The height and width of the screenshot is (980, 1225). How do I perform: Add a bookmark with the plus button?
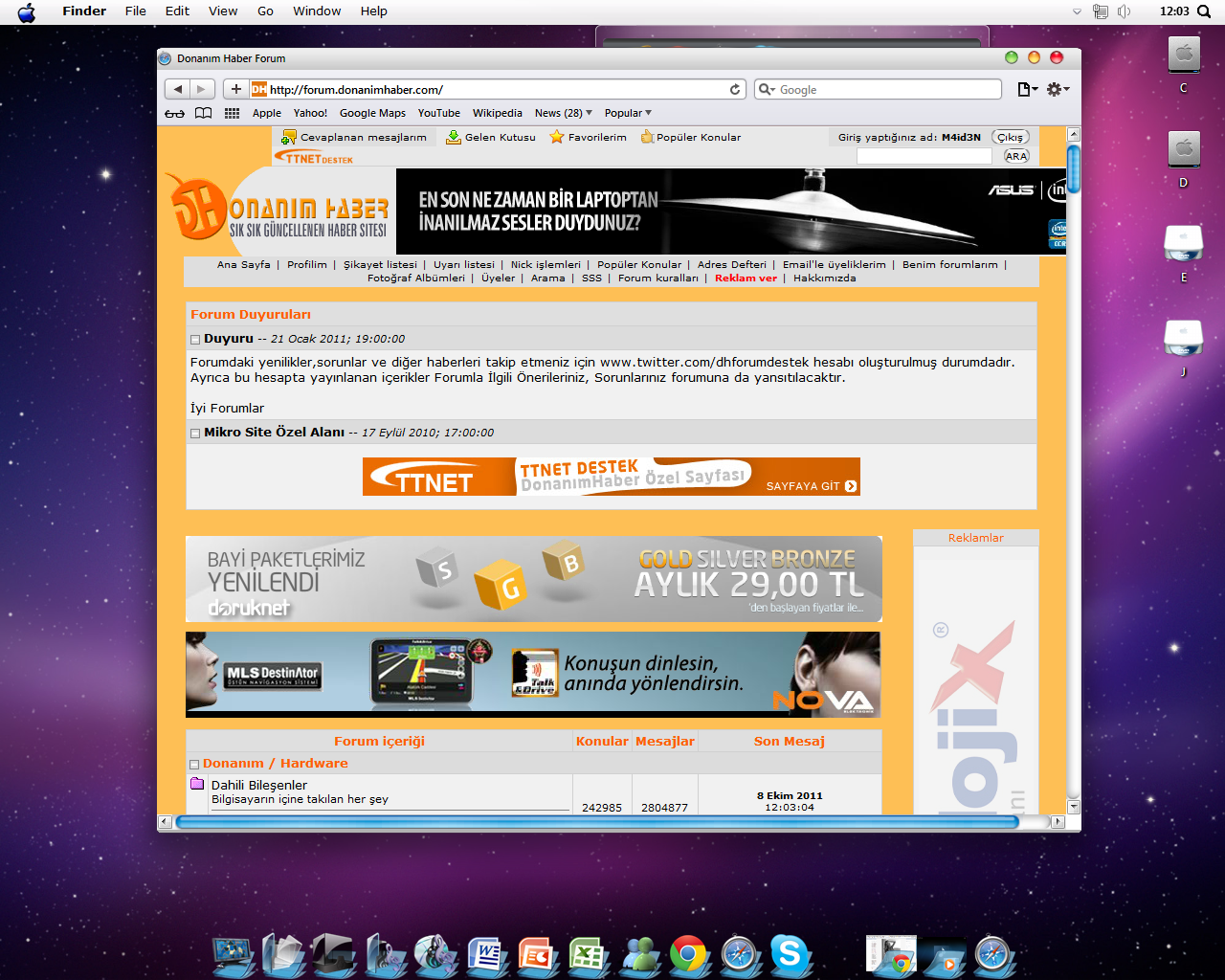[235, 89]
